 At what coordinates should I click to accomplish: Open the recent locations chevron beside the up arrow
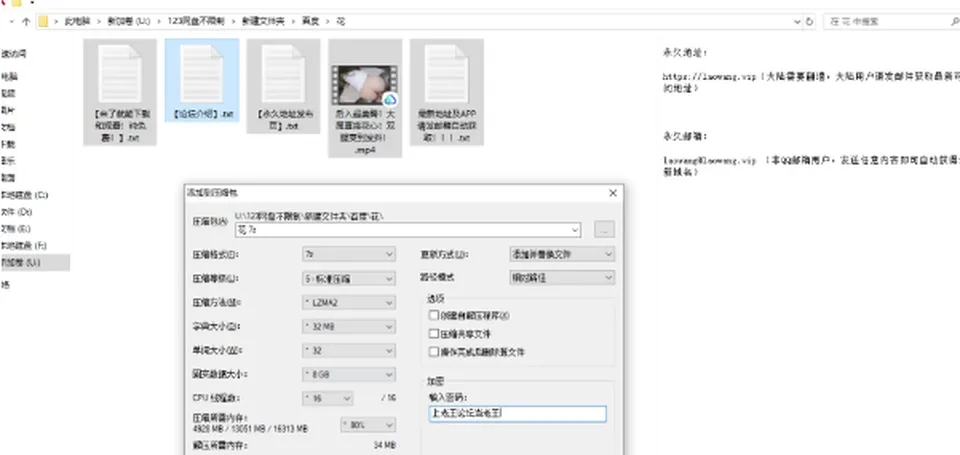point(12,21)
